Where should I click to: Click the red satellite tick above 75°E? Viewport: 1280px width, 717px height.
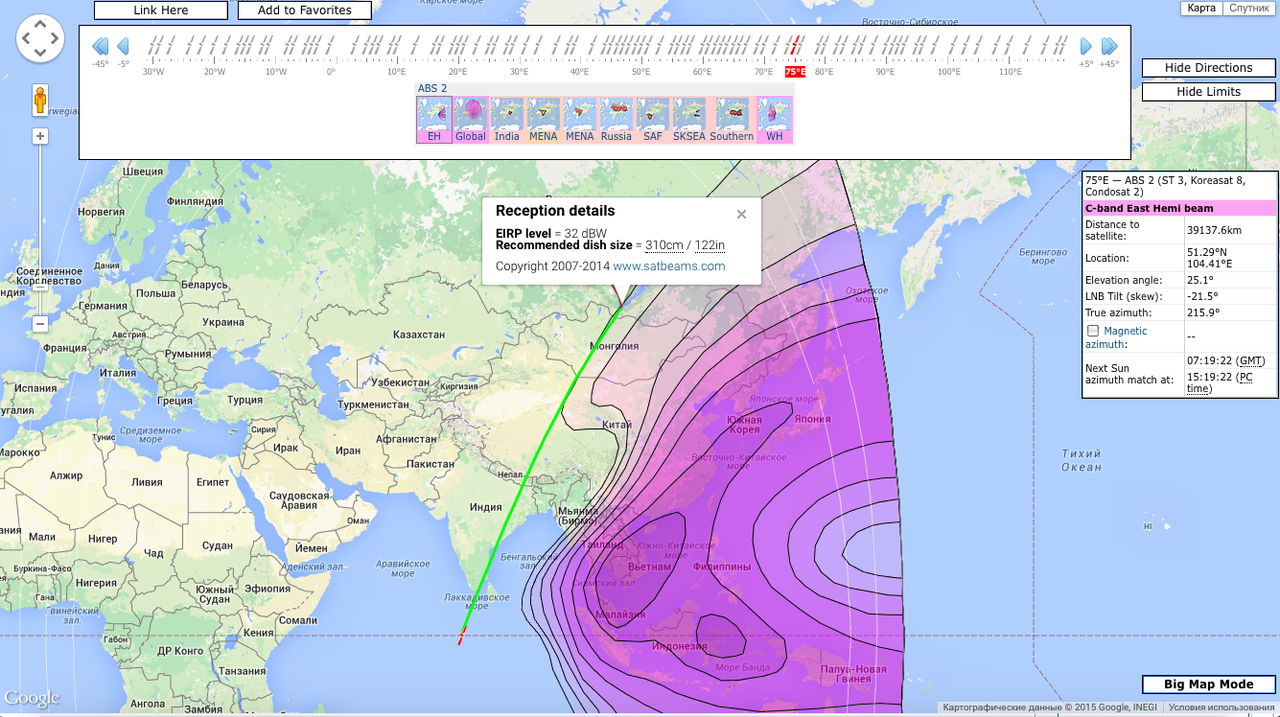click(795, 45)
